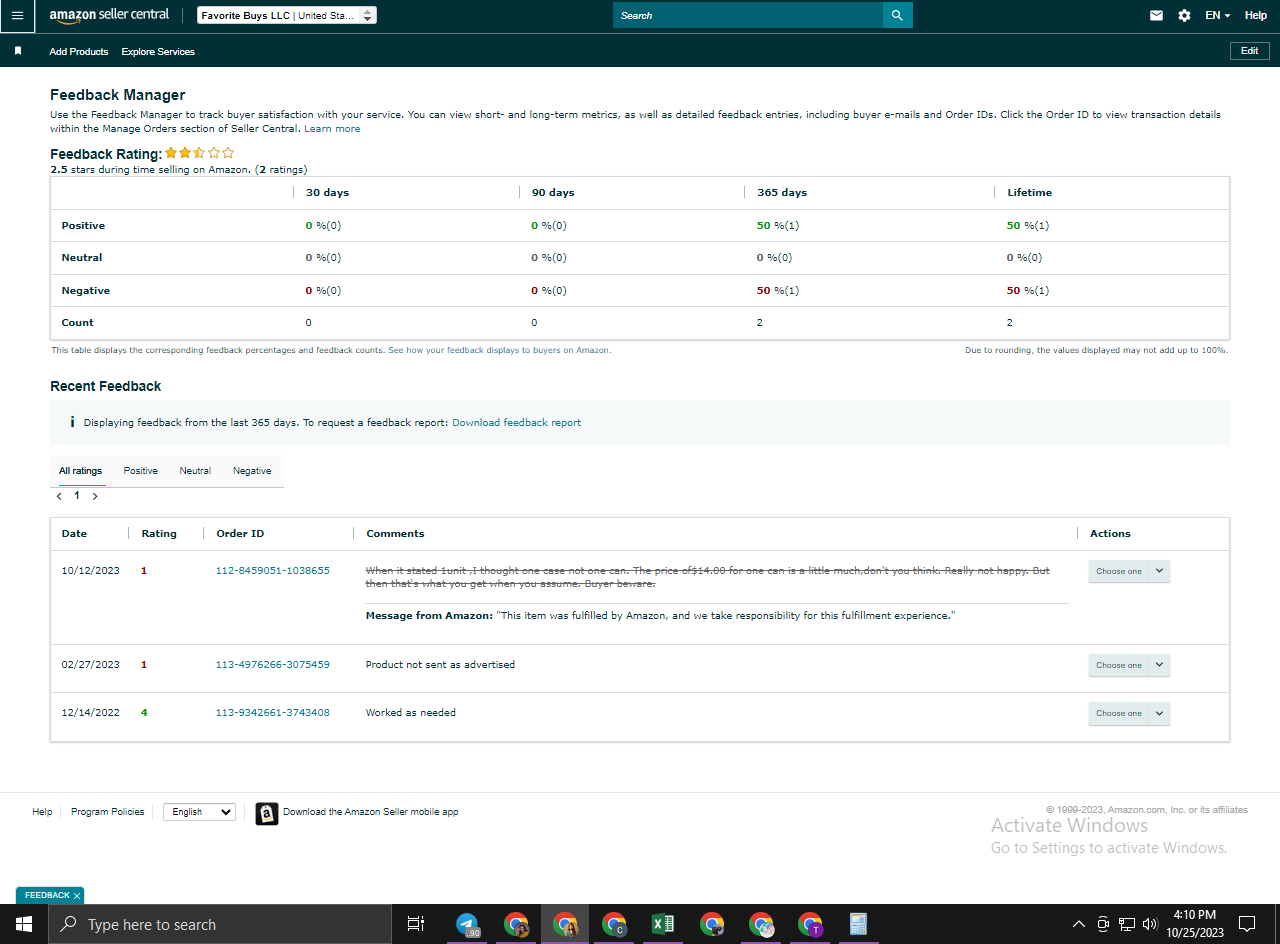This screenshot has width=1280, height=944.
Task: Open Telegram from the taskbar
Action: click(467, 924)
